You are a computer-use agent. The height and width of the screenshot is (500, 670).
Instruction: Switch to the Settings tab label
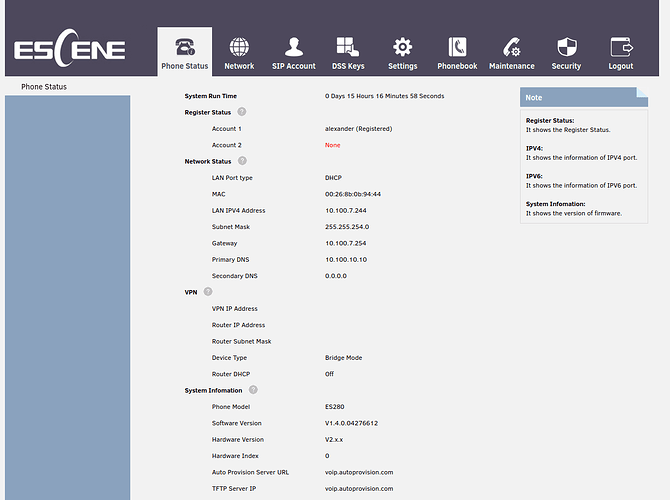click(403, 66)
